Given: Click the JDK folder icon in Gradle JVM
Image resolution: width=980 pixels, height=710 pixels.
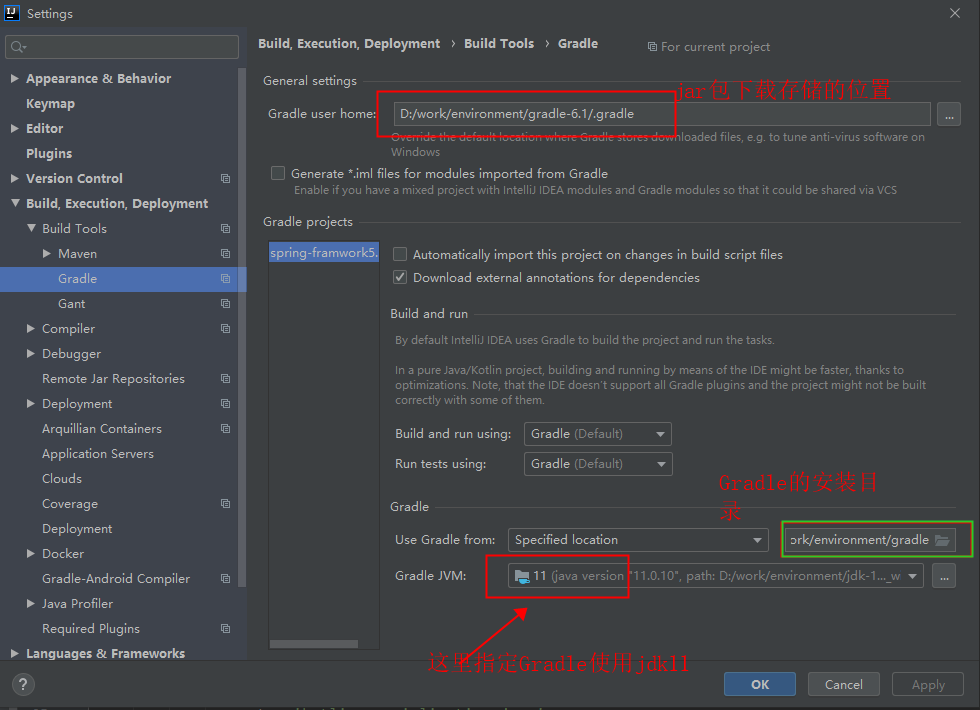Looking at the screenshot, I should click(522, 576).
